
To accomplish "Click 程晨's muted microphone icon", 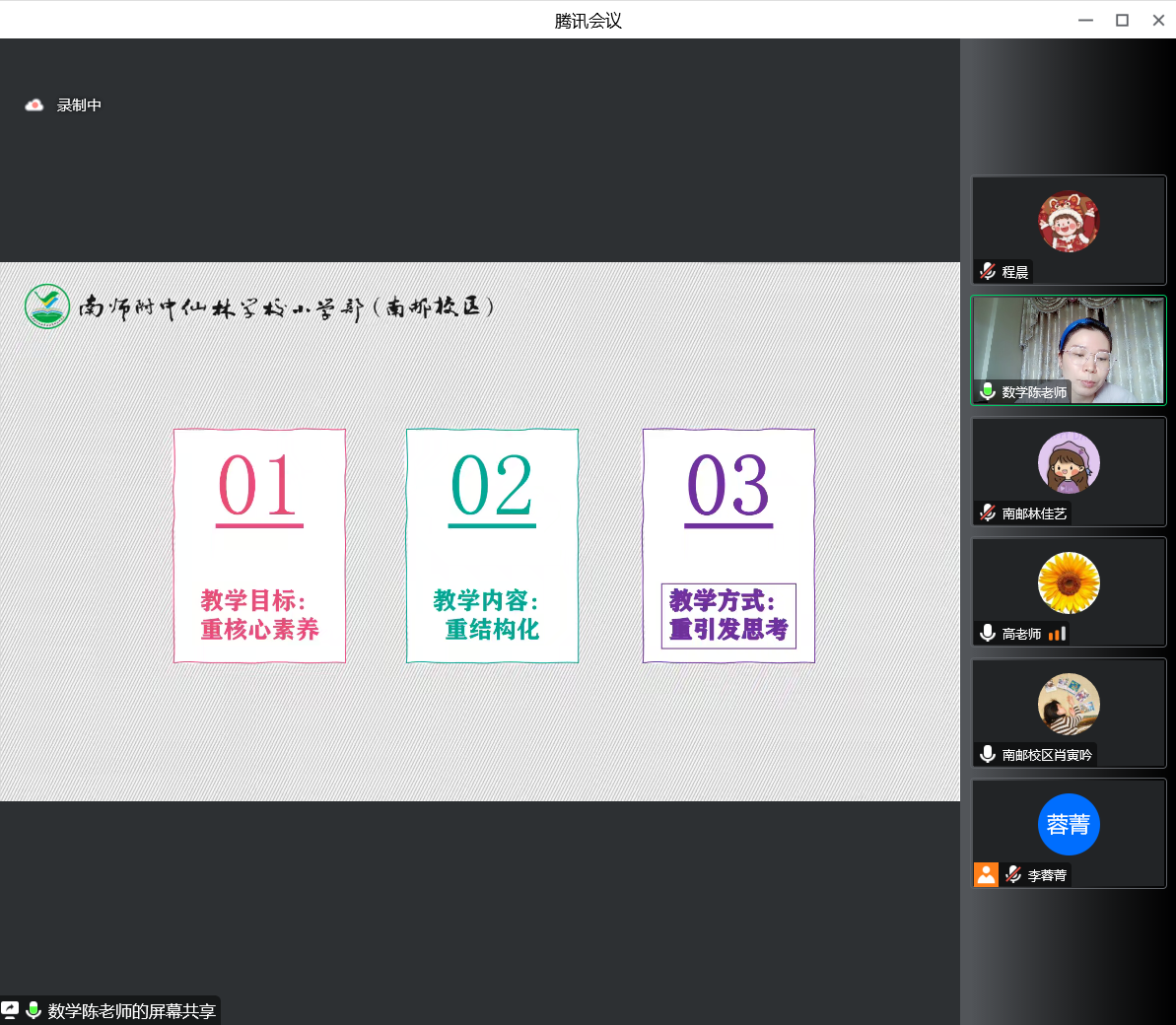I will [x=988, y=271].
